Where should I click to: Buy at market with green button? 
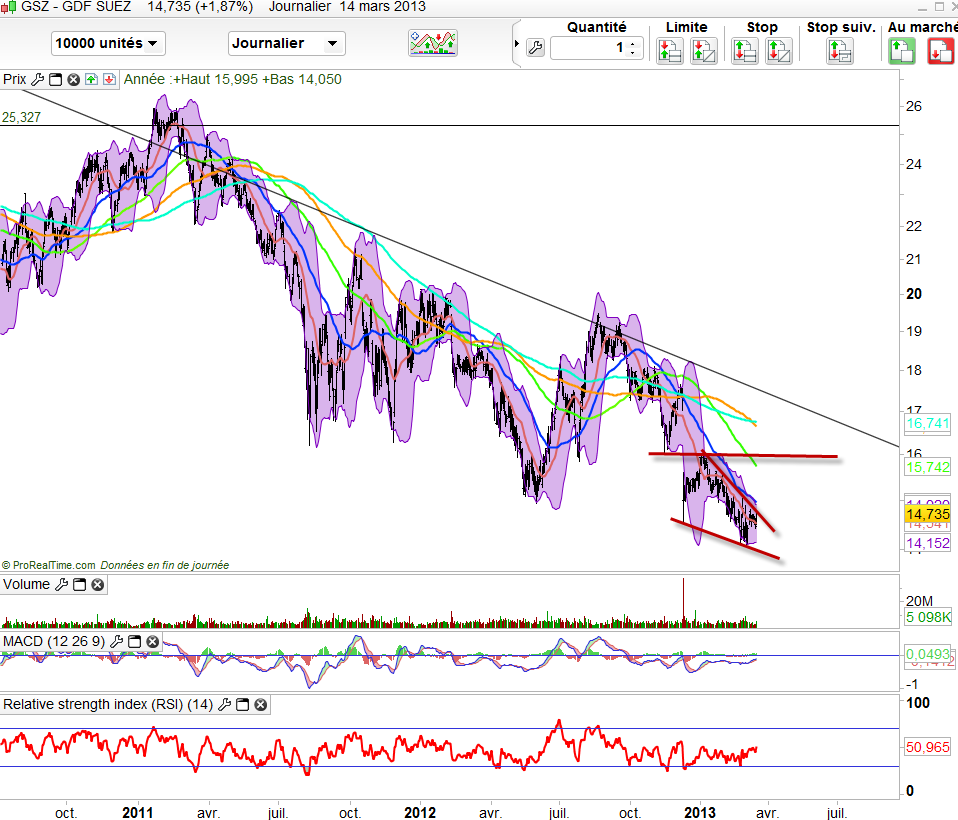[902, 50]
